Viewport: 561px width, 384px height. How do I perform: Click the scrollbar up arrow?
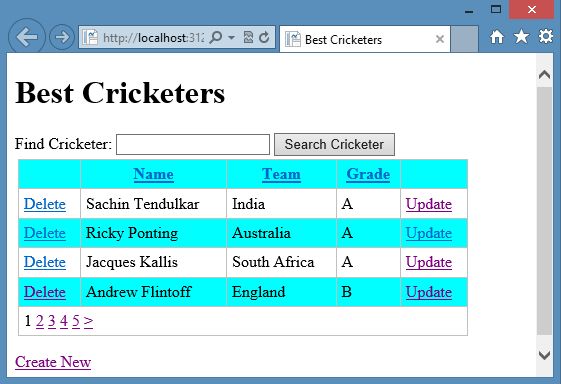point(545,74)
